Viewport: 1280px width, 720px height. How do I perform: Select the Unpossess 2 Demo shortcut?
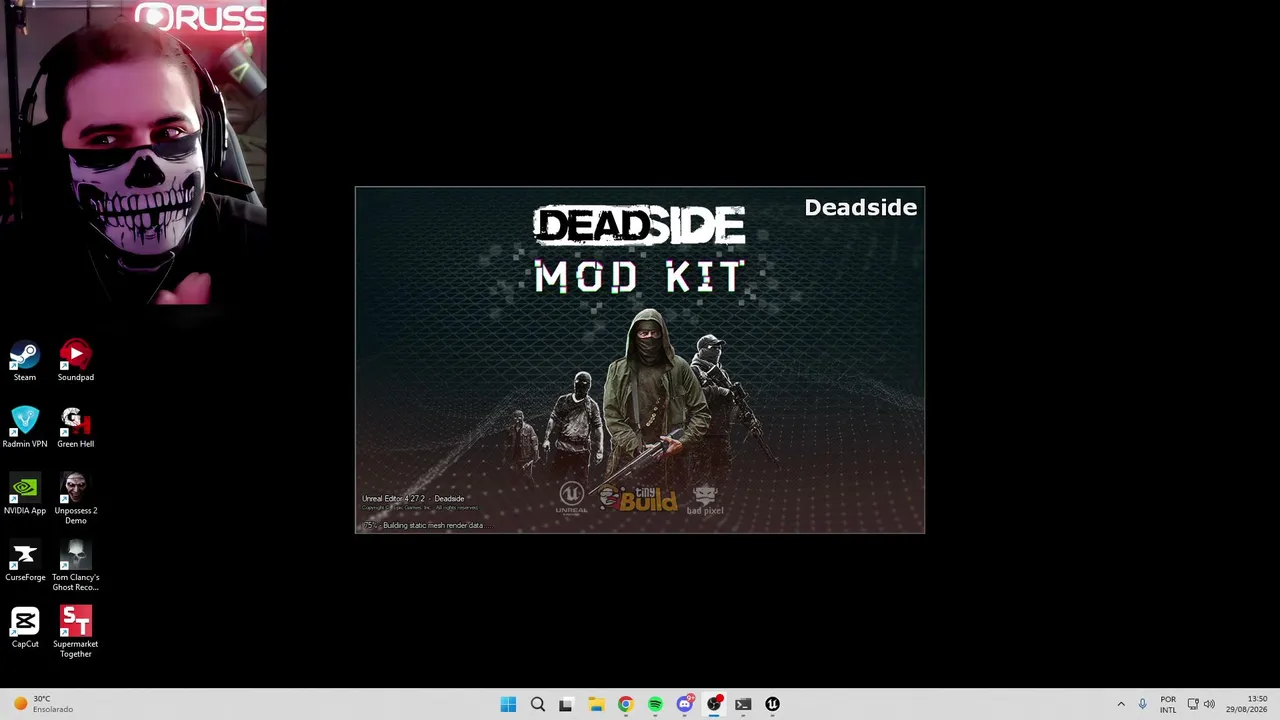[76, 499]
